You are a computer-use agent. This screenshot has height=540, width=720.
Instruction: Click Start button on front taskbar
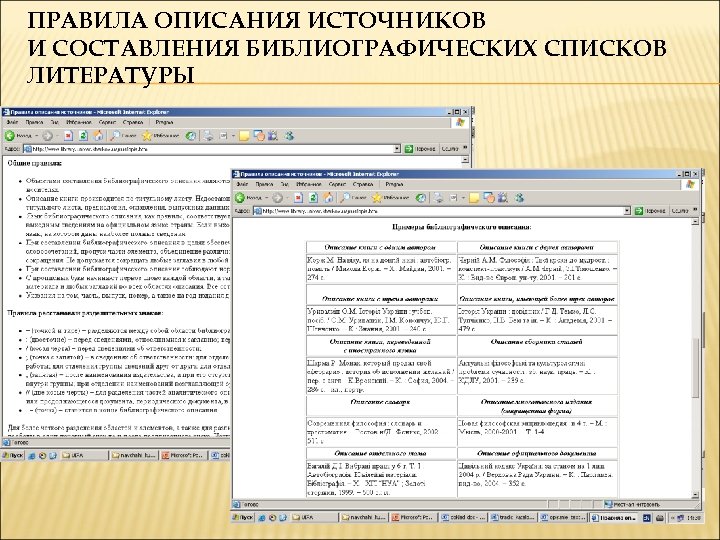(x=242, y=518)
